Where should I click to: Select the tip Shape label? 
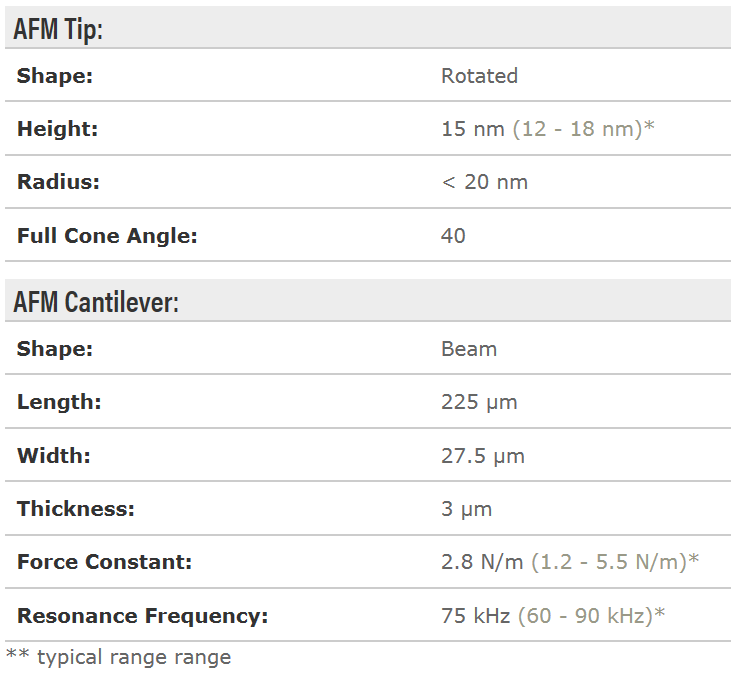[55, 76]
